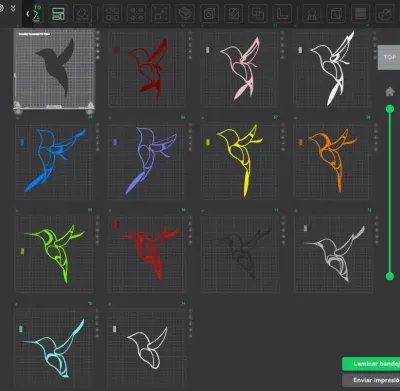Click the TOP face of the view cube
Screen dimensions: 400x391
(x=389, y=57)
